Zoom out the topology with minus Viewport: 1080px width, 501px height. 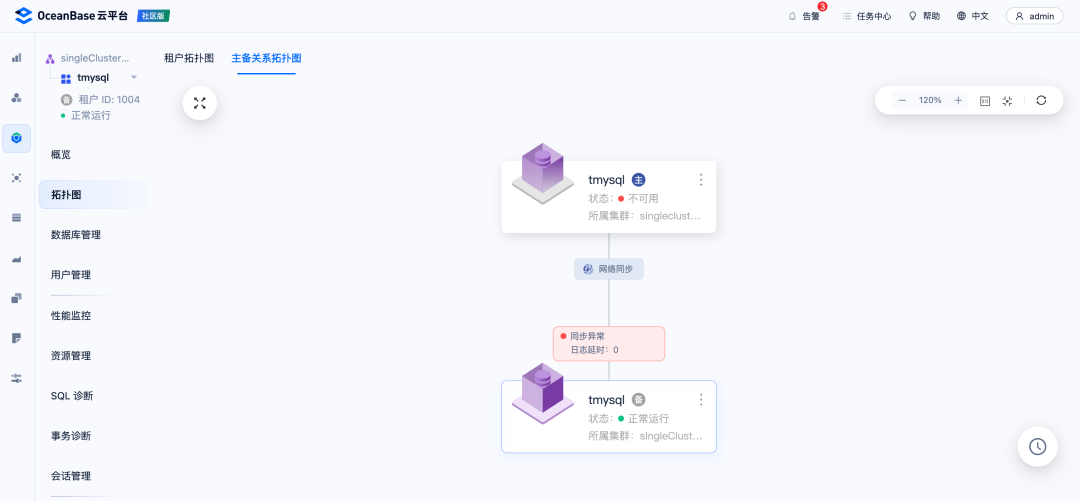902,101
